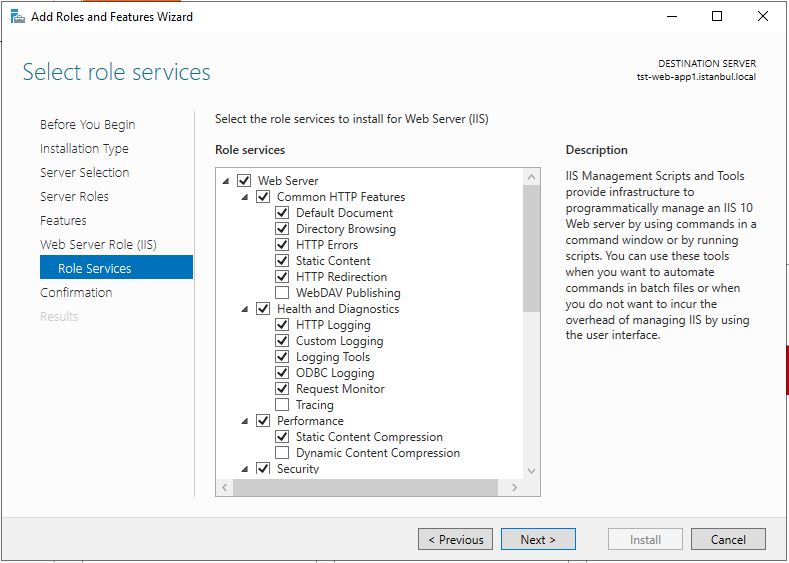The image size is (789, 563).
Task: Uncheck the Directory Browsing checkbox
Action: click(282, 228)
